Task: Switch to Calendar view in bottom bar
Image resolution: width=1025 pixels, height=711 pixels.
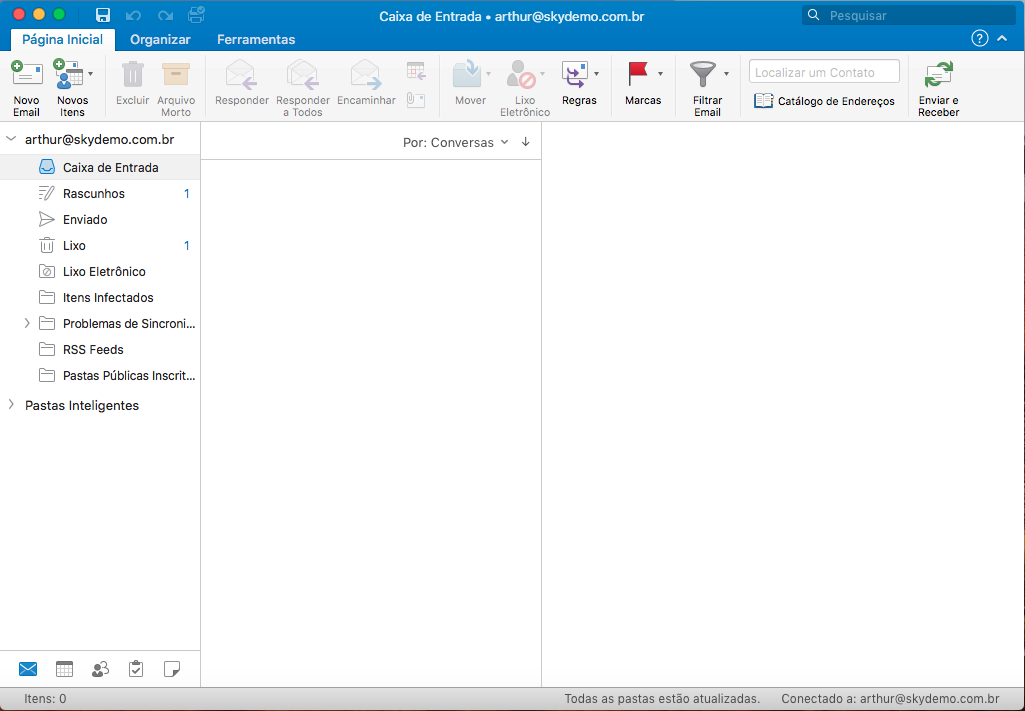Action: 64,669
